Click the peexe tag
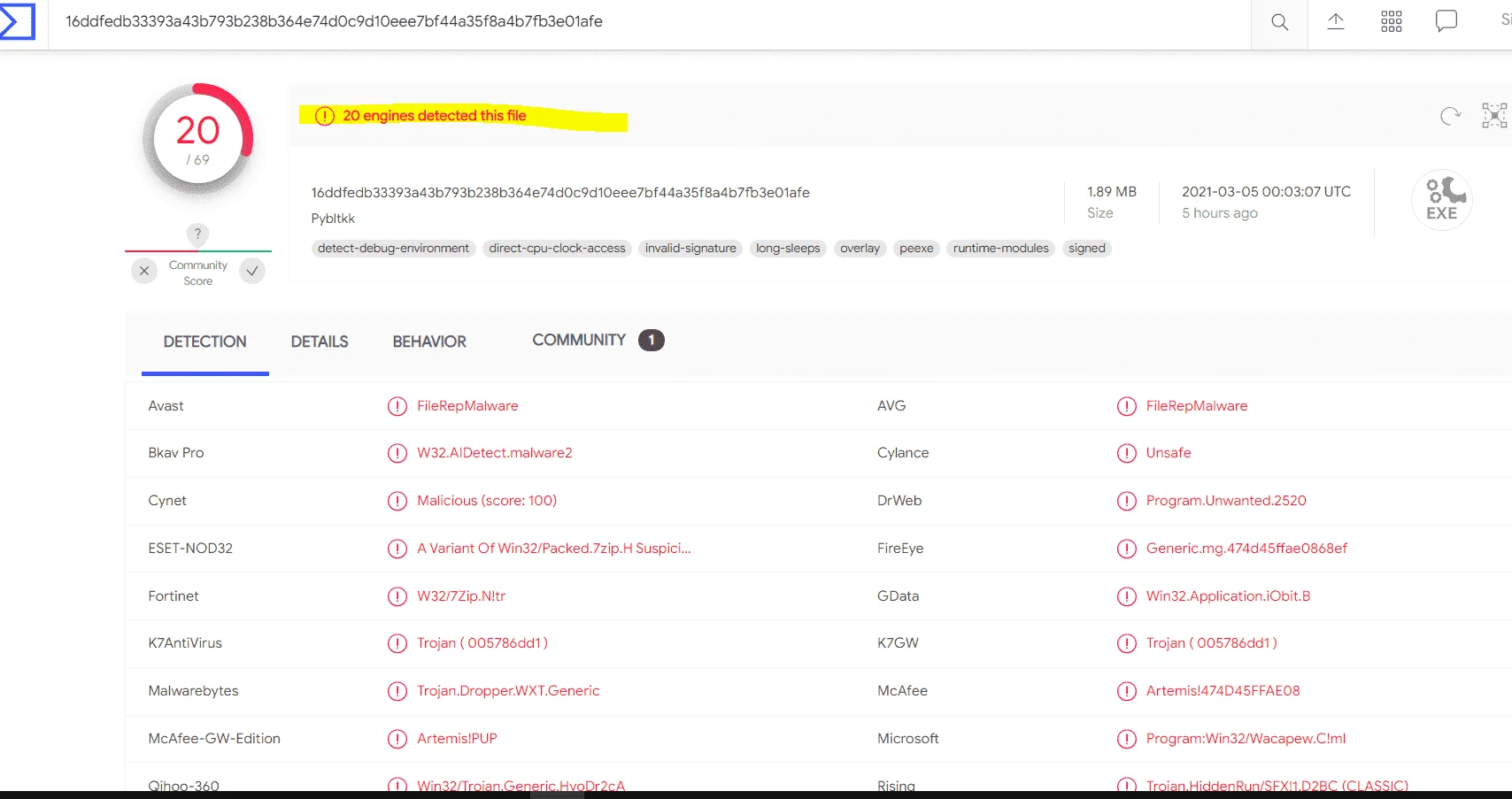1512x799 pixels. point(916,249)
